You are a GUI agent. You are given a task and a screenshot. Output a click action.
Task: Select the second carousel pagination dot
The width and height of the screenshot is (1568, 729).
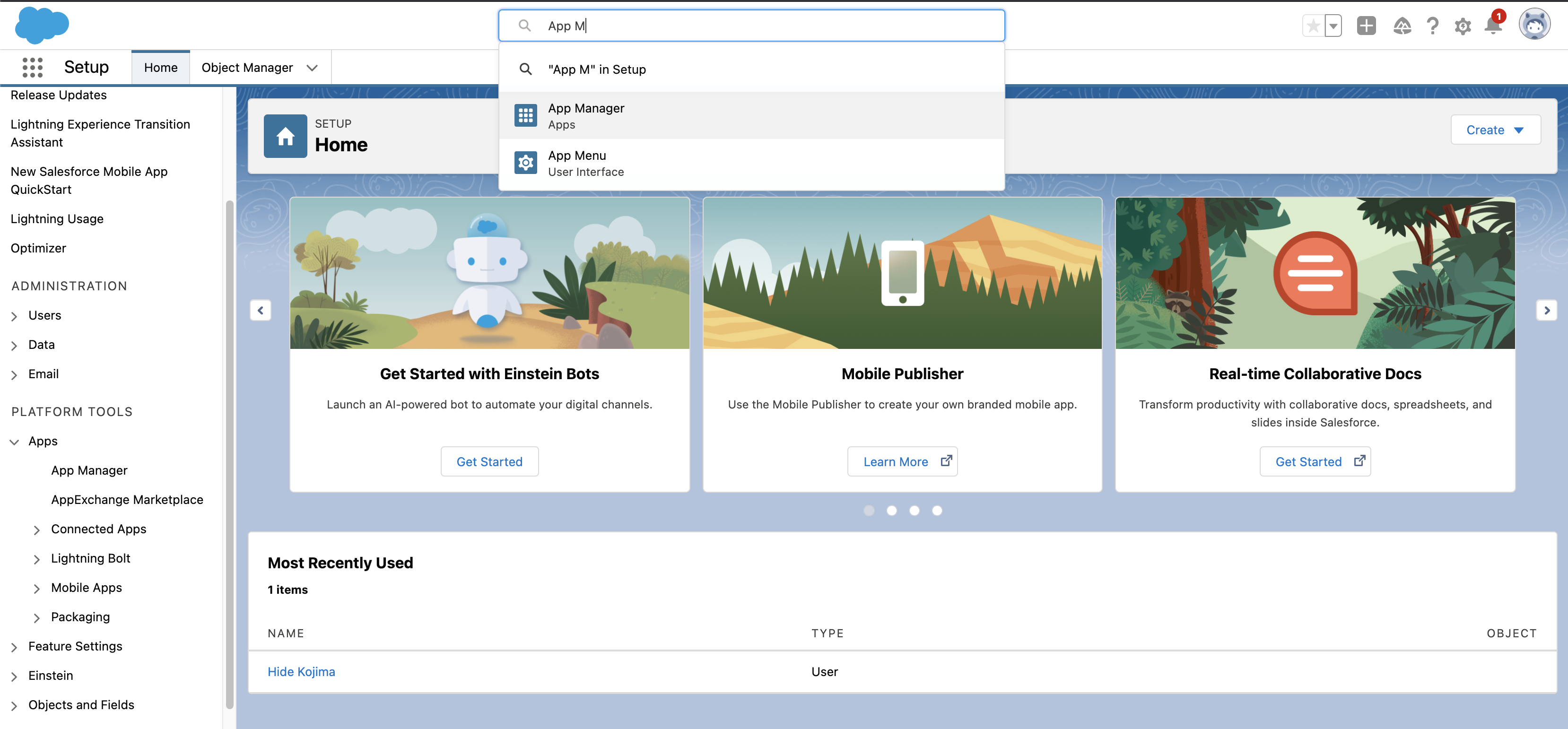coord(892,511)
